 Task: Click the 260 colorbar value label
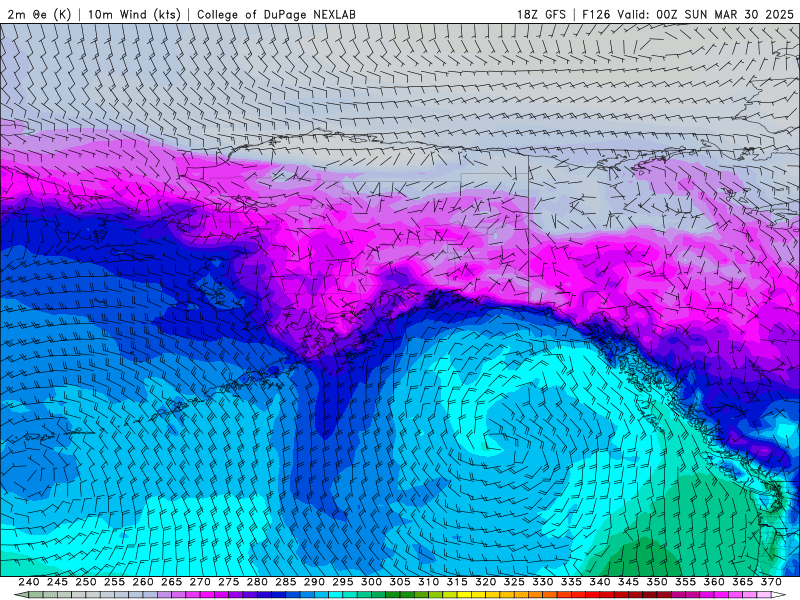pos(143,582)
